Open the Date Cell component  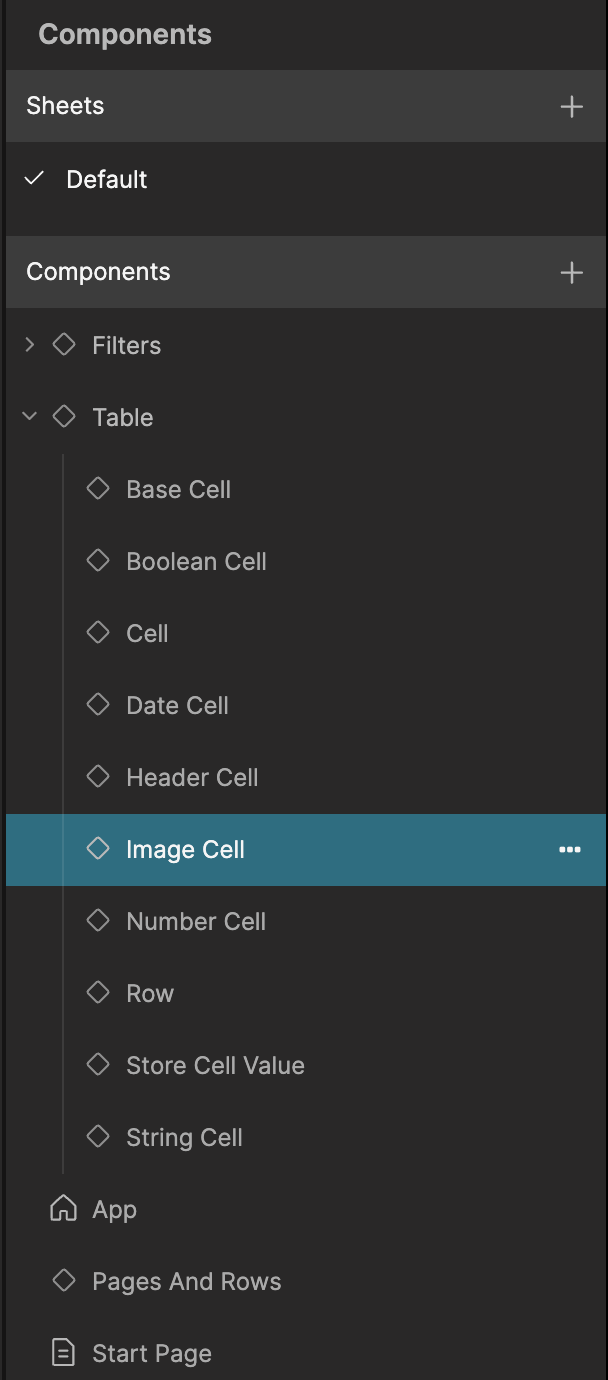(x=177, y=706)
